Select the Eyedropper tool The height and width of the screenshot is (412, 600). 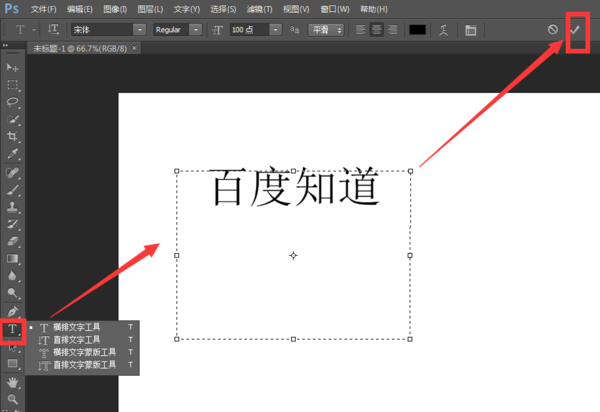(x=12, y=153)
